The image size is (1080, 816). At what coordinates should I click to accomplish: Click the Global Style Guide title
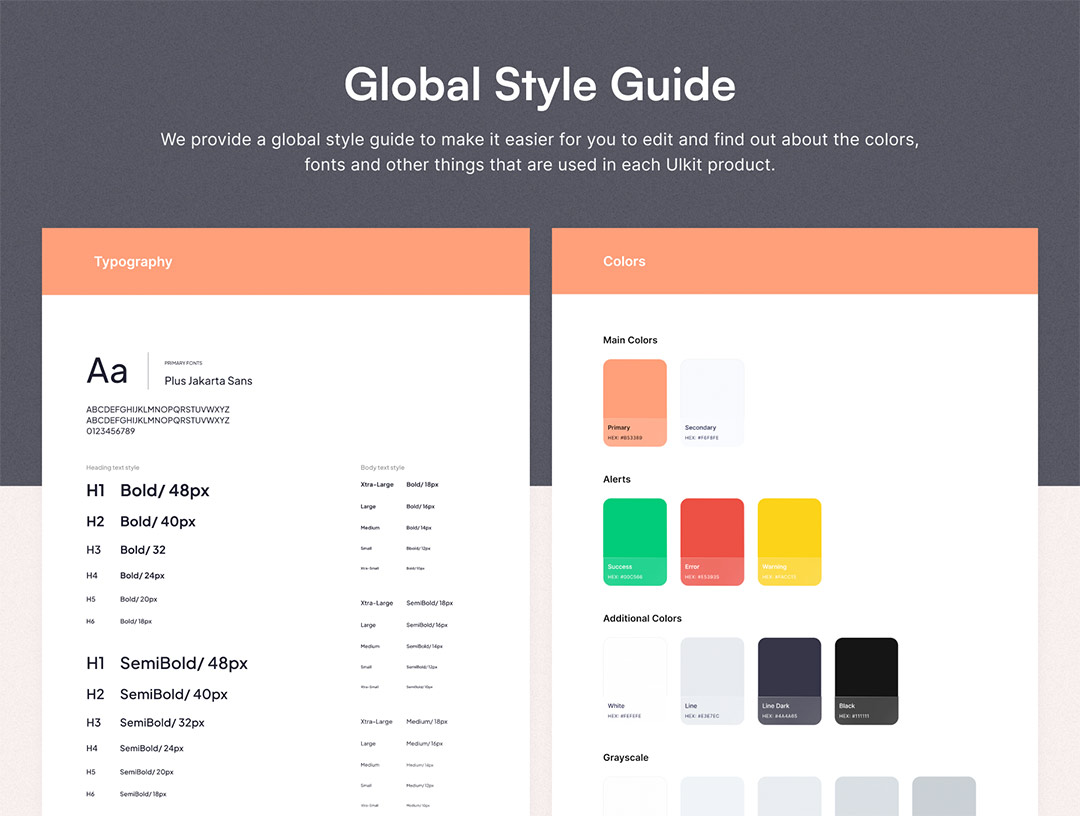click(540, 85)
